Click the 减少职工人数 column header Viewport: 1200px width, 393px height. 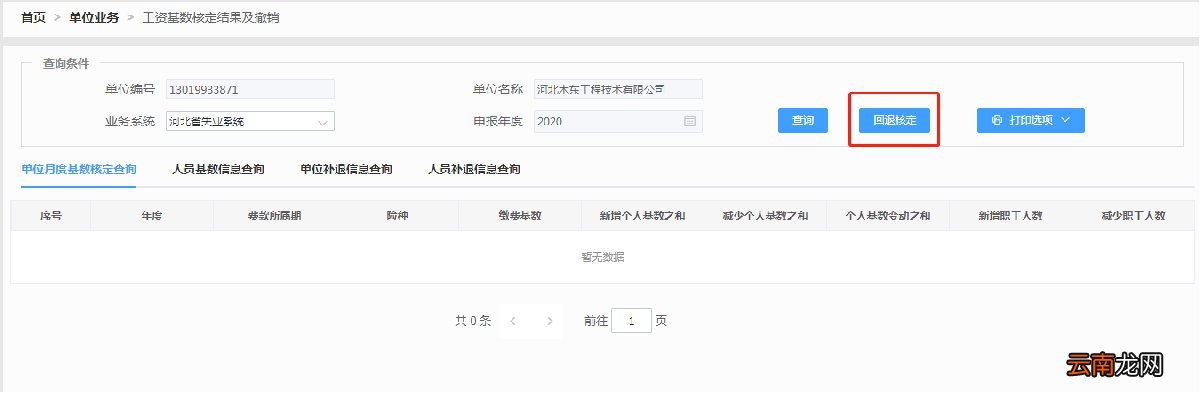point(1133,216)
